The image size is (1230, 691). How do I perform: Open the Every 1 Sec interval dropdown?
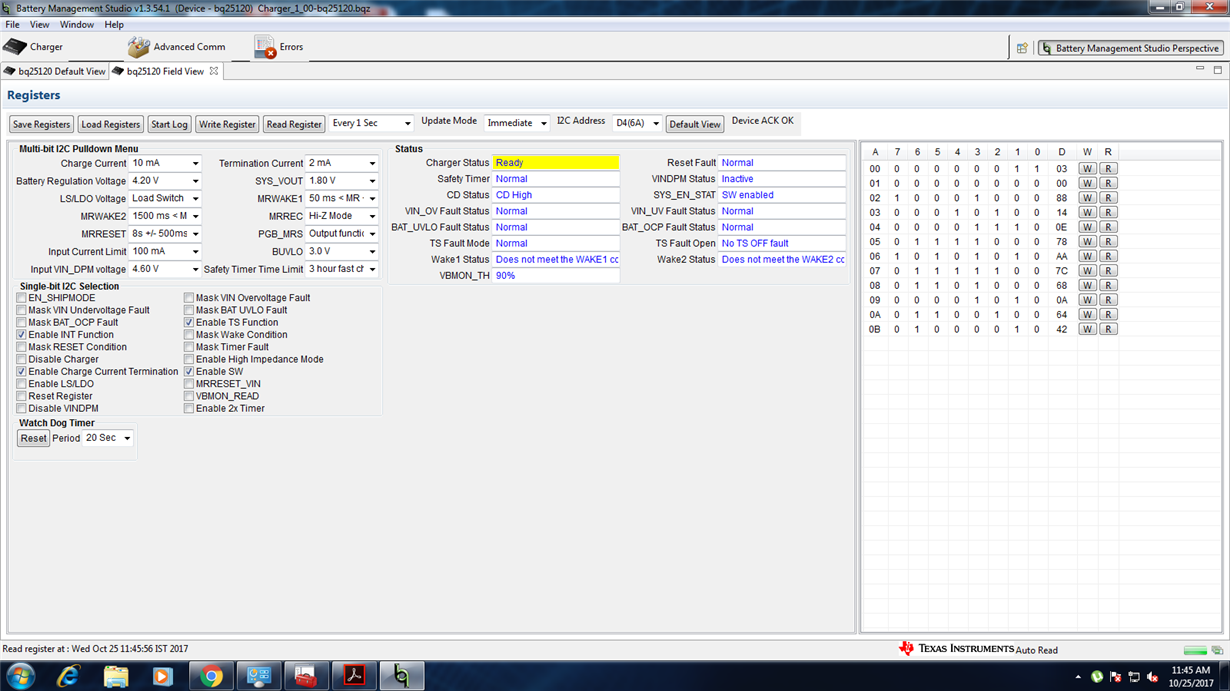tap(371, 123)
